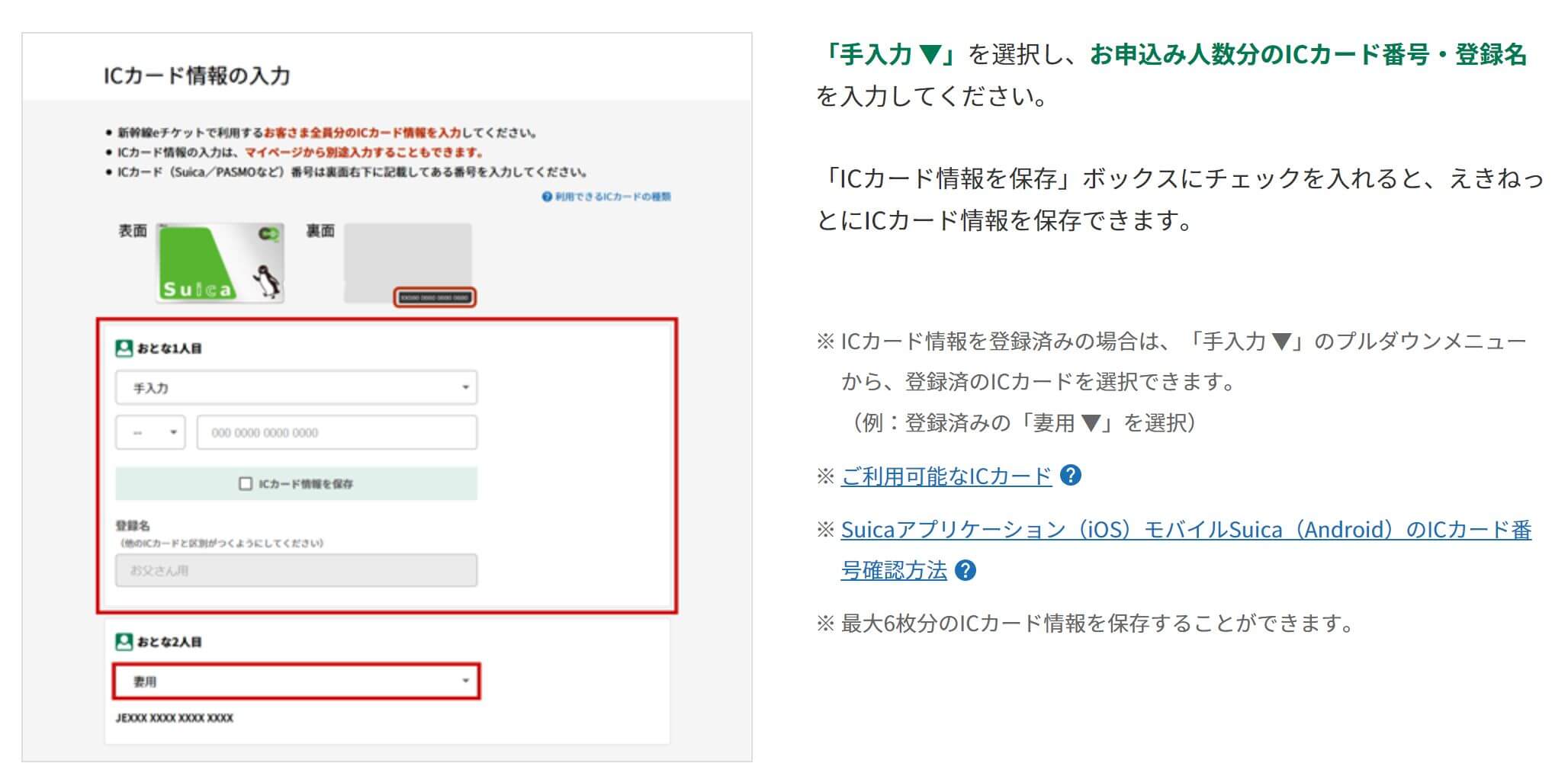The width and height of the screenshot is (1568, 776).
Task: Click the card back side image
Action: [x=408, y=263]
